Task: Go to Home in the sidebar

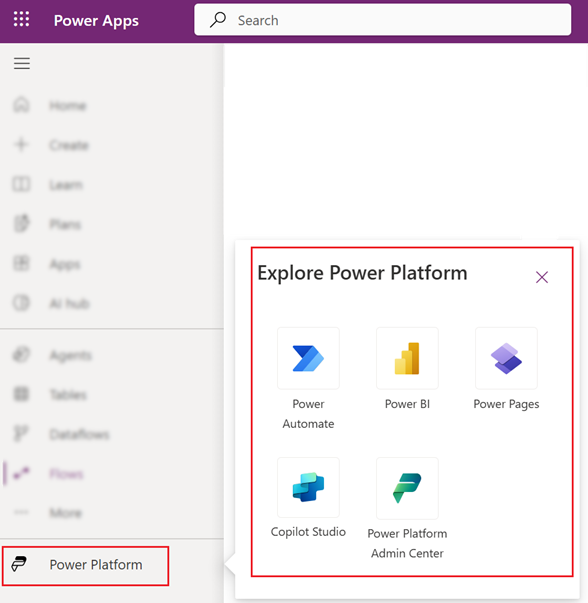Action: point(68,105)
